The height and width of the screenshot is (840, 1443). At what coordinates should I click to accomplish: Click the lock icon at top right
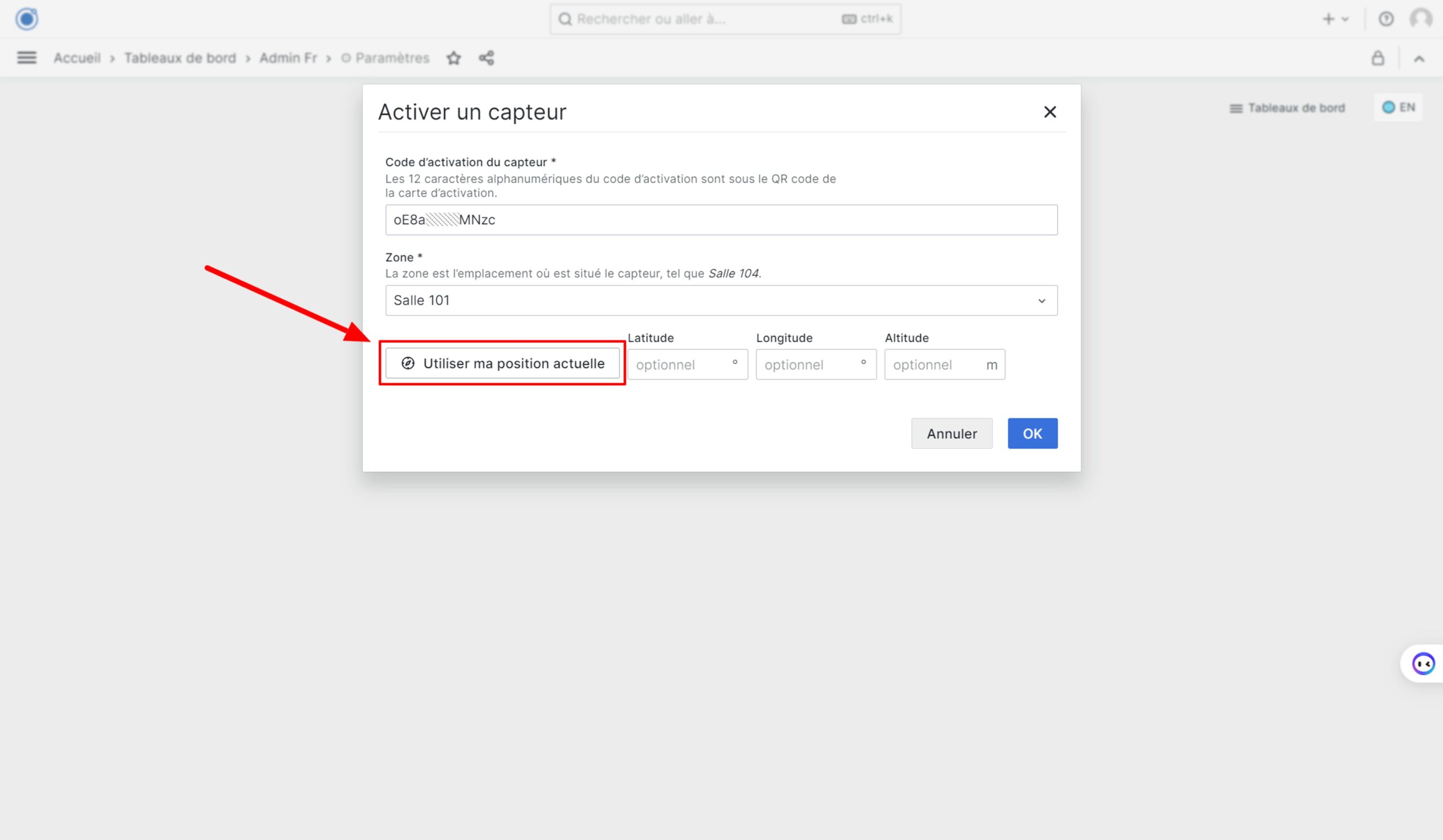point(1378,58)
